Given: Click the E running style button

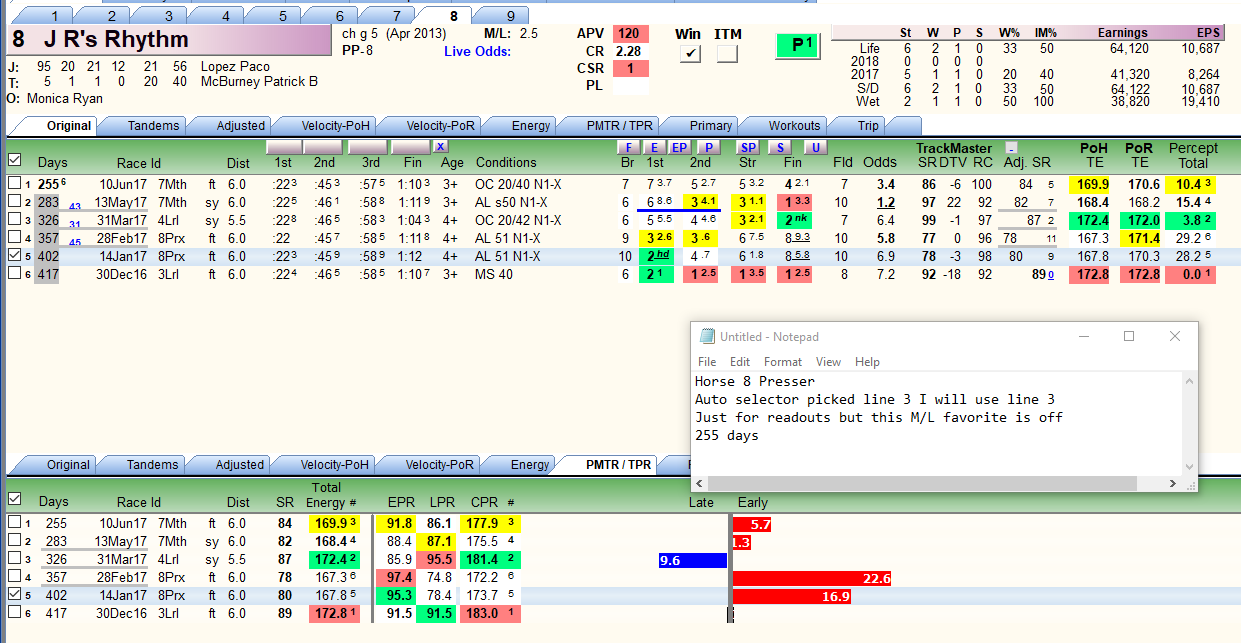Looking at the screenshot, I should click(654, 147).
